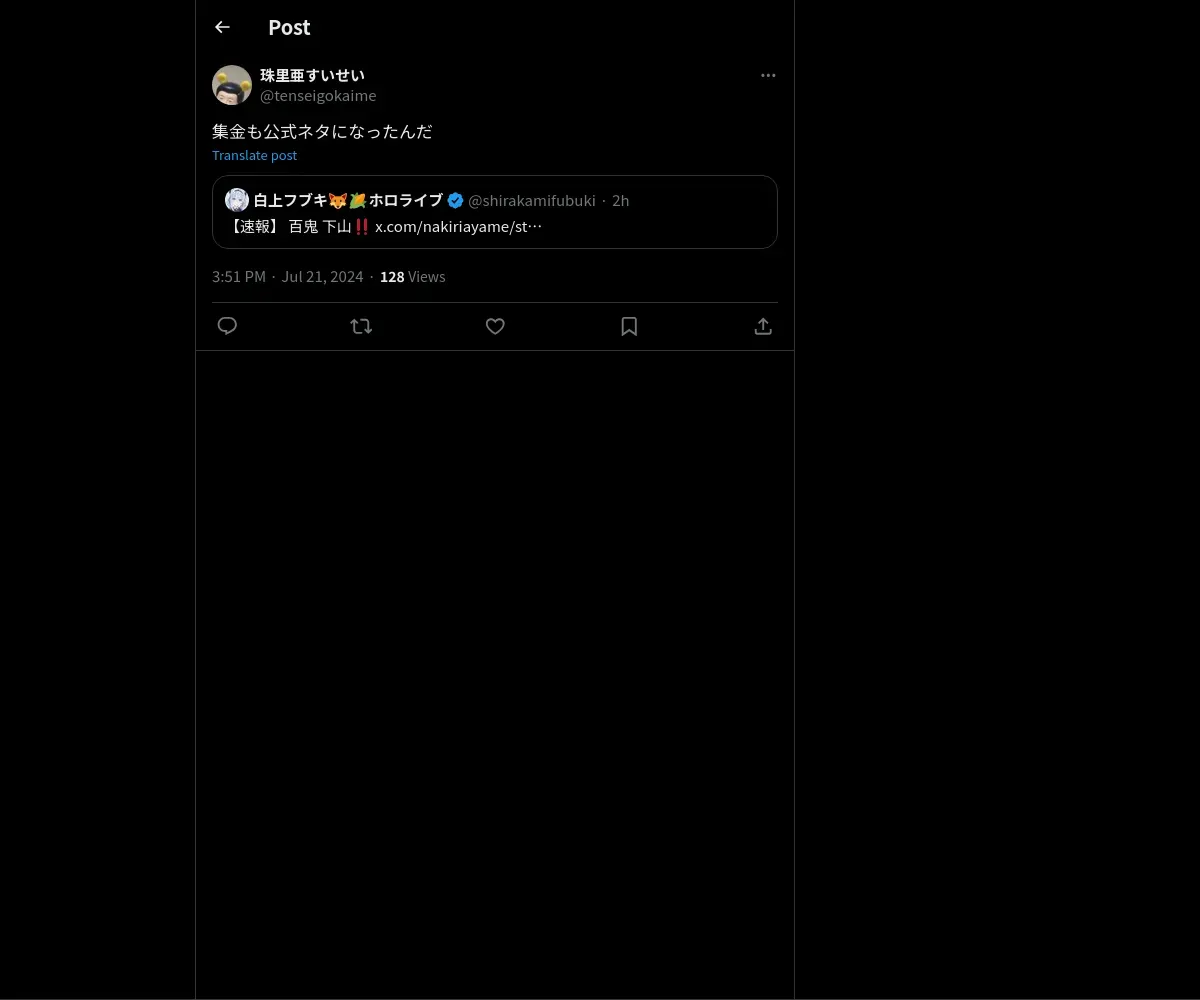Click the 3:51 PM Jul 21, 2024 timestamp
The image size is (1200, 1000).
coord(288,276)
